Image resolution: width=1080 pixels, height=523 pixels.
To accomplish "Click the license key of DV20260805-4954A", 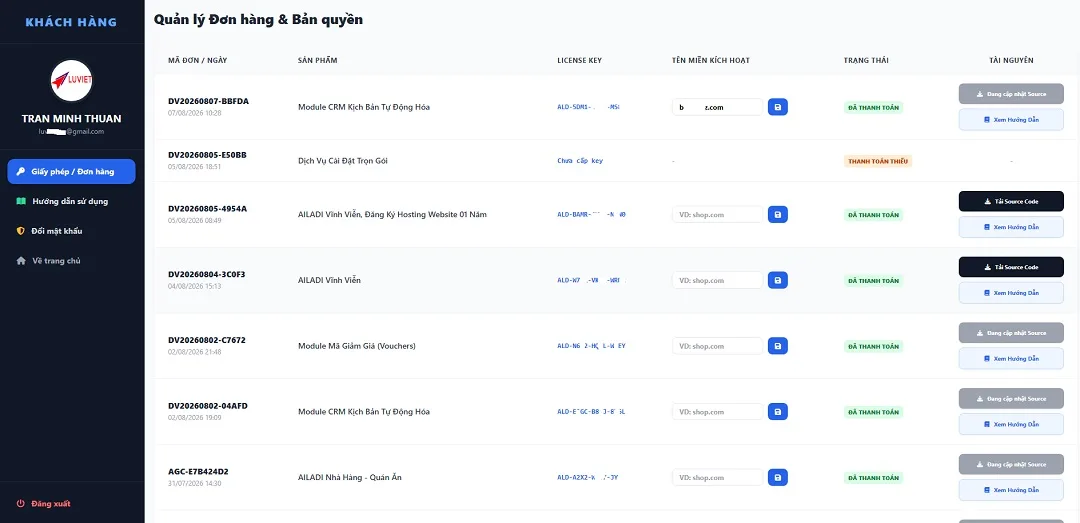I will (592, 214).
